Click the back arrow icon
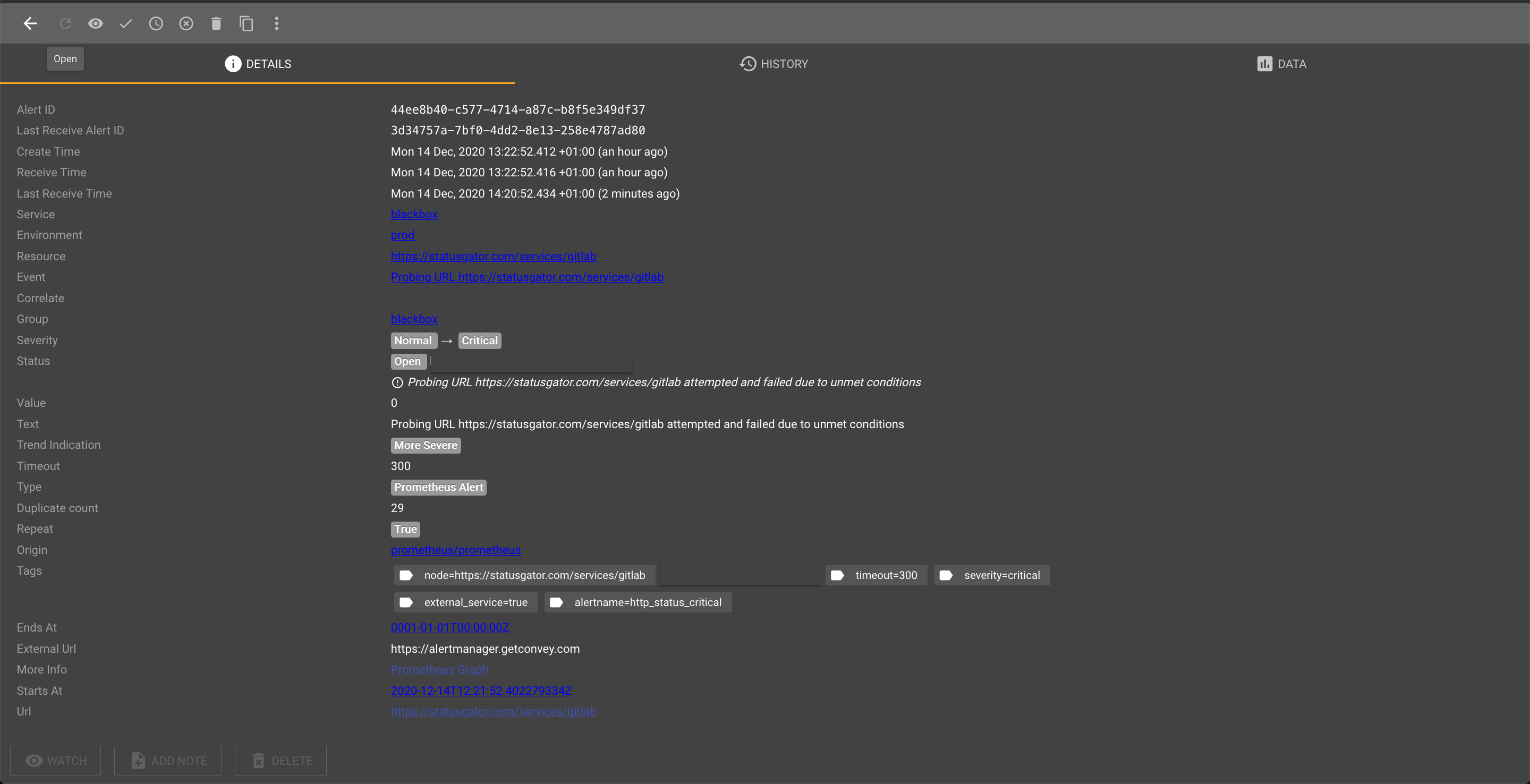This screenshot has width=1530, height=784. click(30, 23)
